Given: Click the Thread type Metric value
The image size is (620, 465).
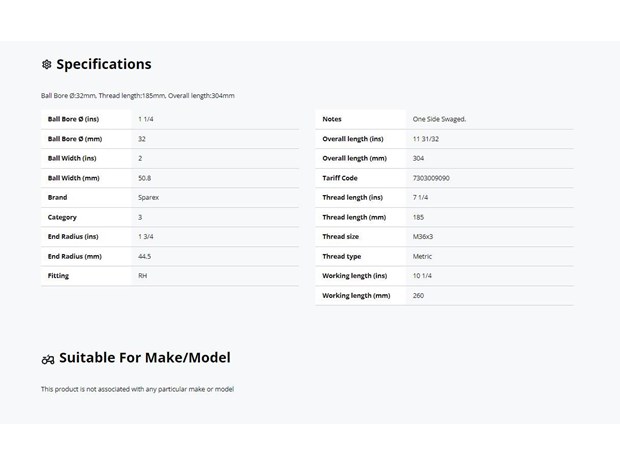Looking at the screenshot, I should click(422, 256).
